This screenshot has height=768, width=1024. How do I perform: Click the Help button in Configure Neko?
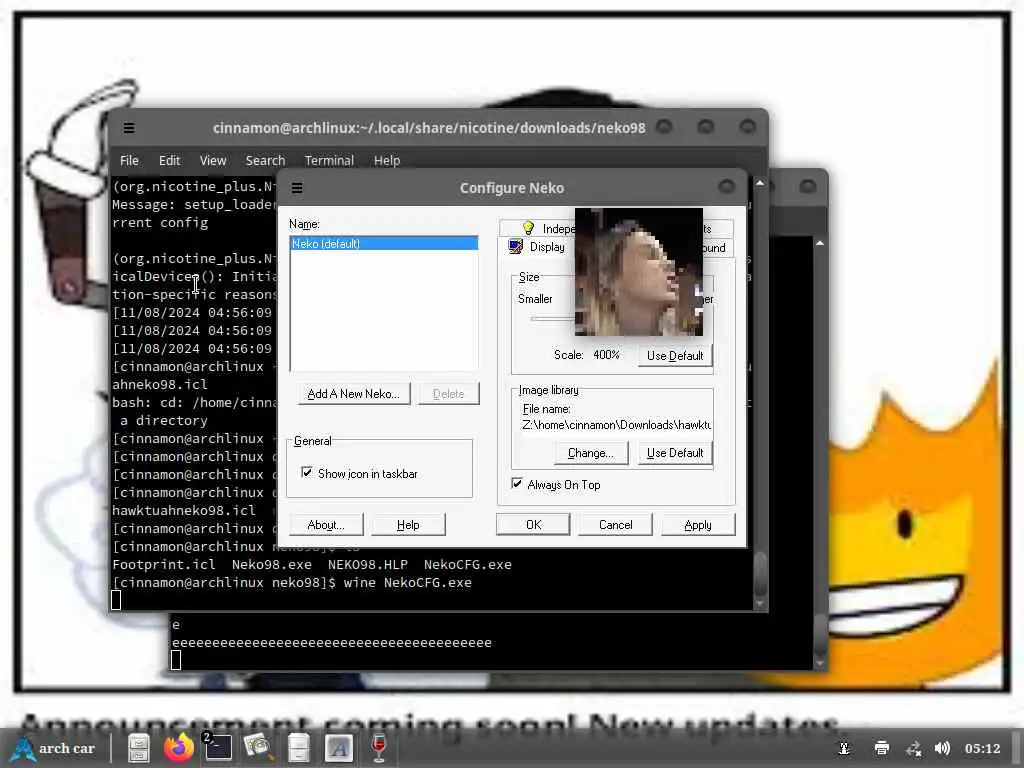click(408, 525)
